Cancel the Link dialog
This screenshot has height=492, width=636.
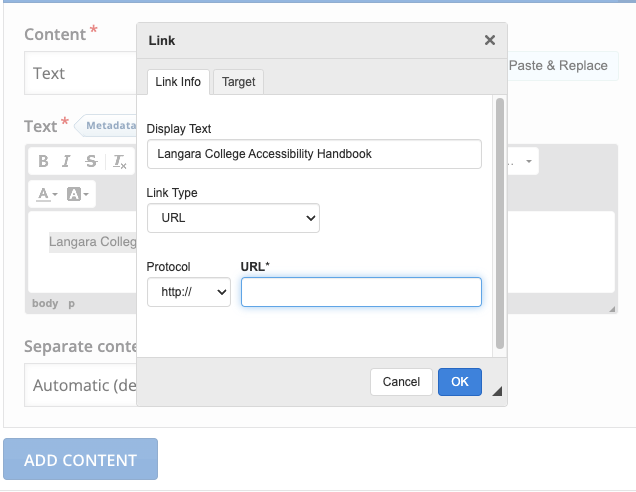401,381
